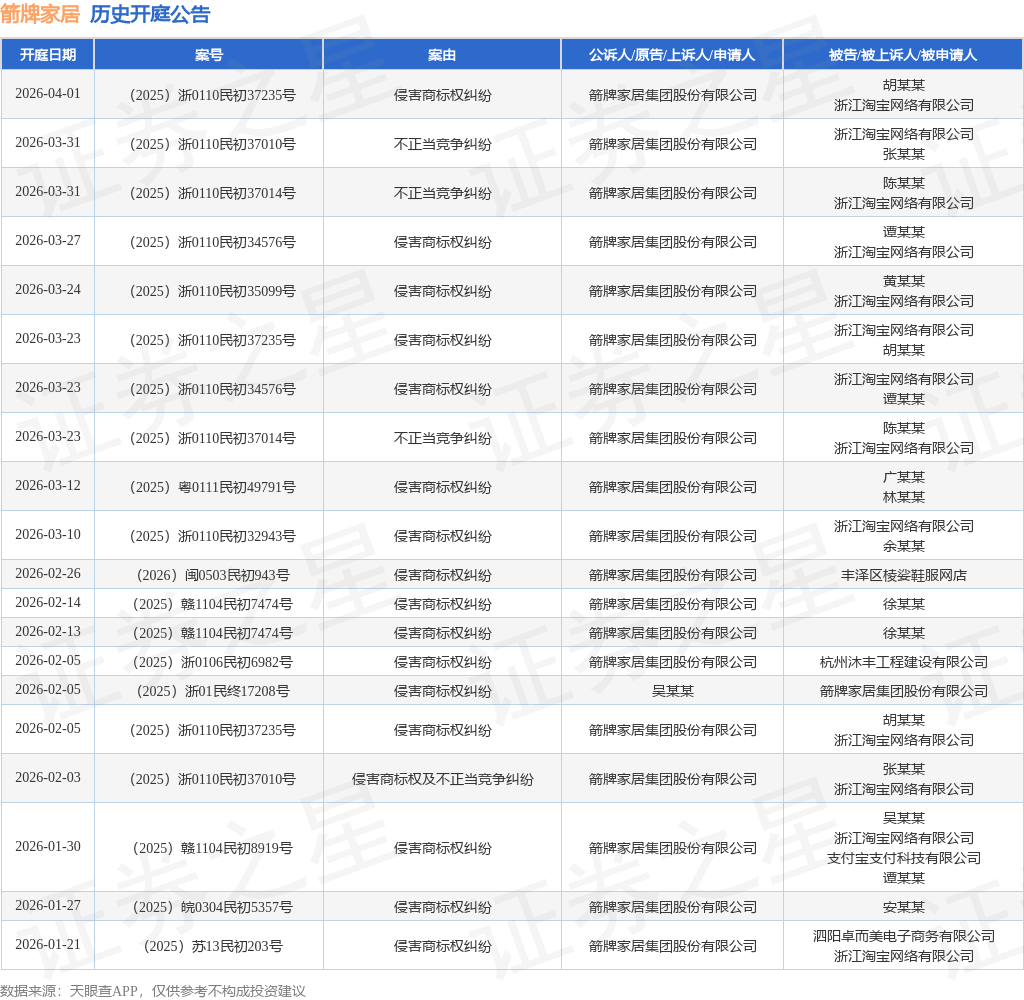The width and height of the screenshot is (1024, 1000).
Task: Select the date cell 2026-03-12
Action: 48,485
